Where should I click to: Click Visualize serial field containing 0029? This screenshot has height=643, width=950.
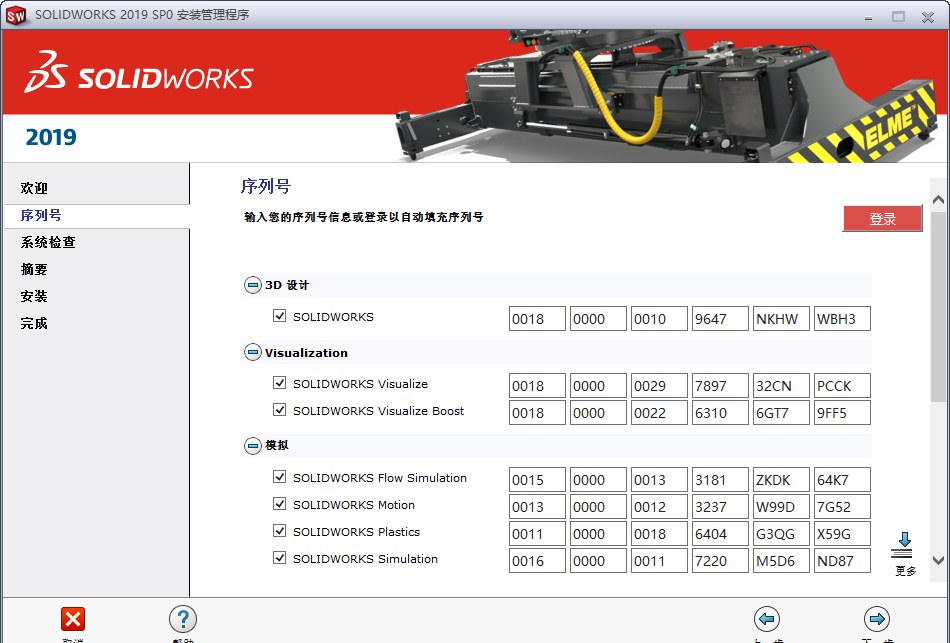pyautogui.click(x=659, y=385)
